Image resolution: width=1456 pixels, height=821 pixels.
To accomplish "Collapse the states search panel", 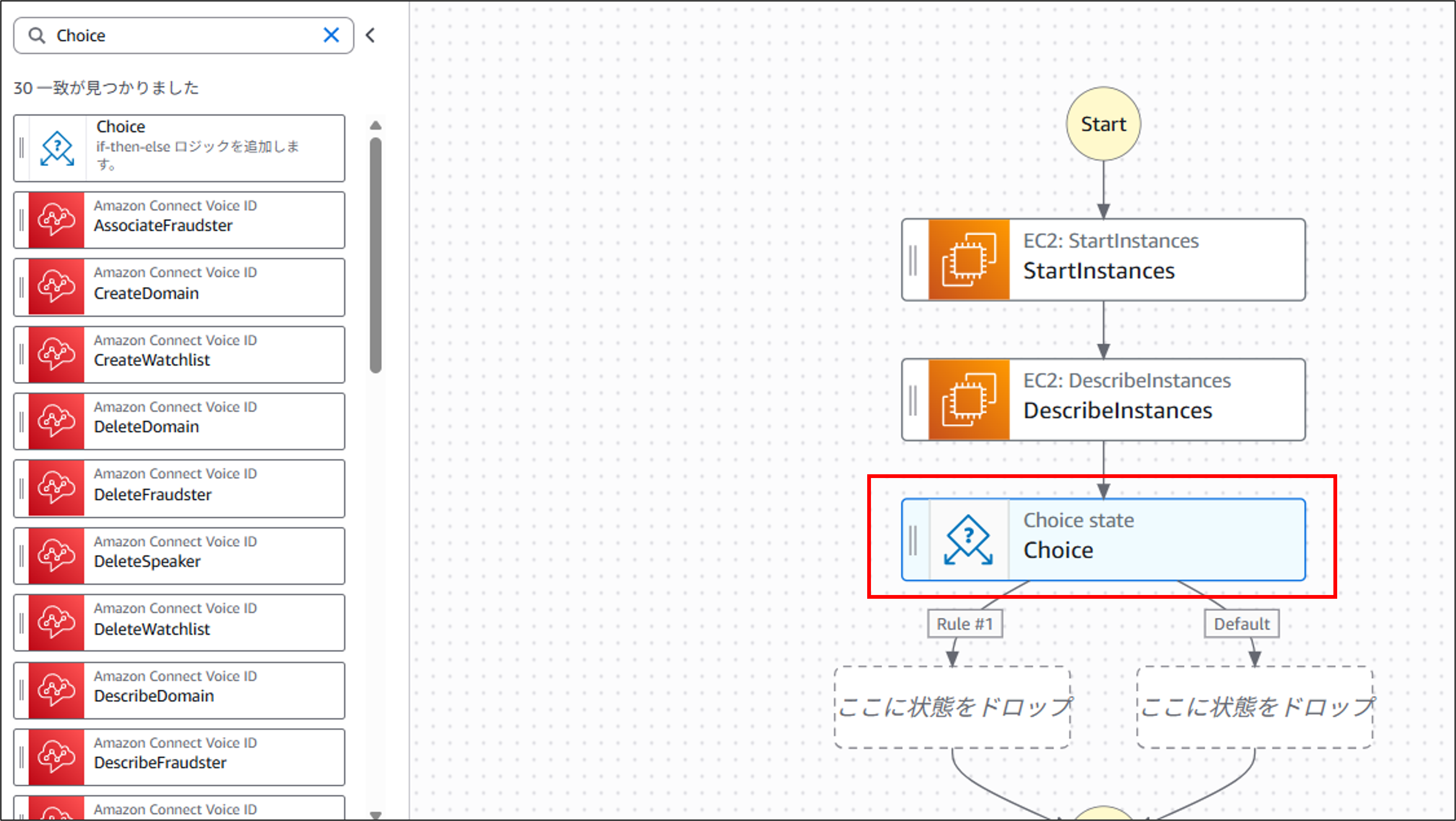I will click(x=370, y=35).
